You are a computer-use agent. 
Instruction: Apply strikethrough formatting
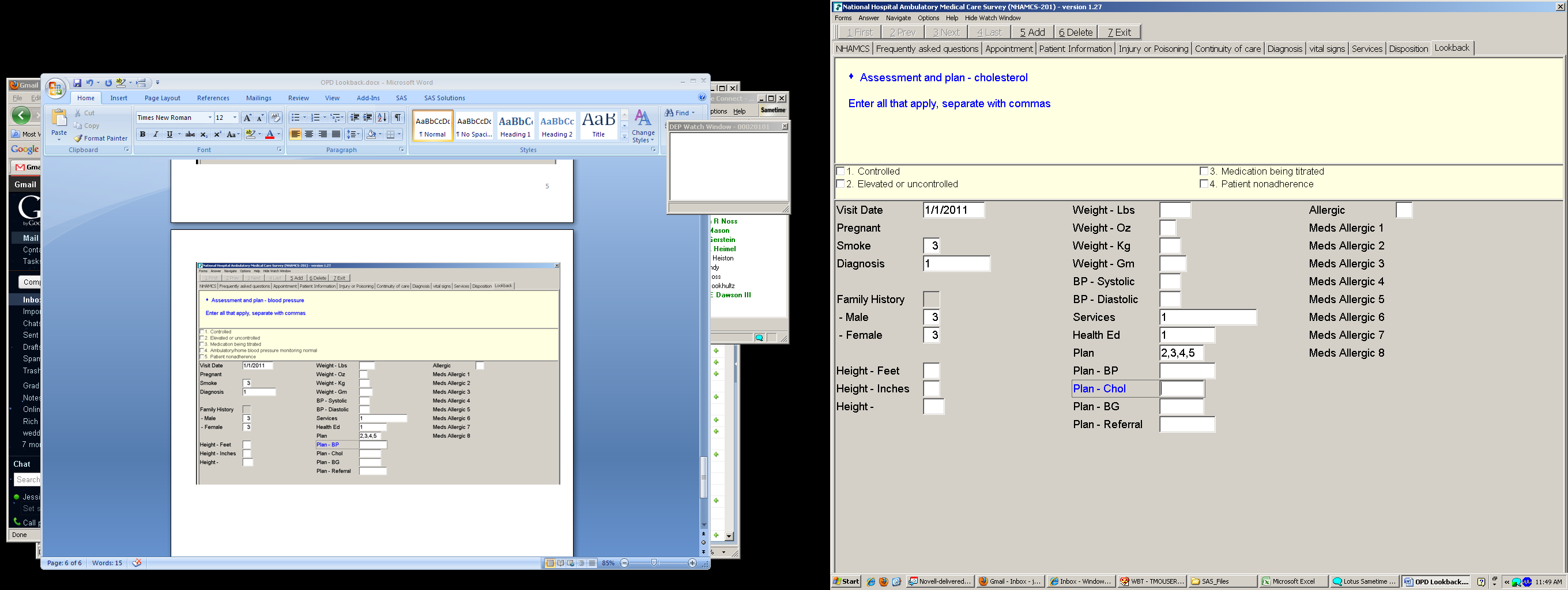[190, 134]
